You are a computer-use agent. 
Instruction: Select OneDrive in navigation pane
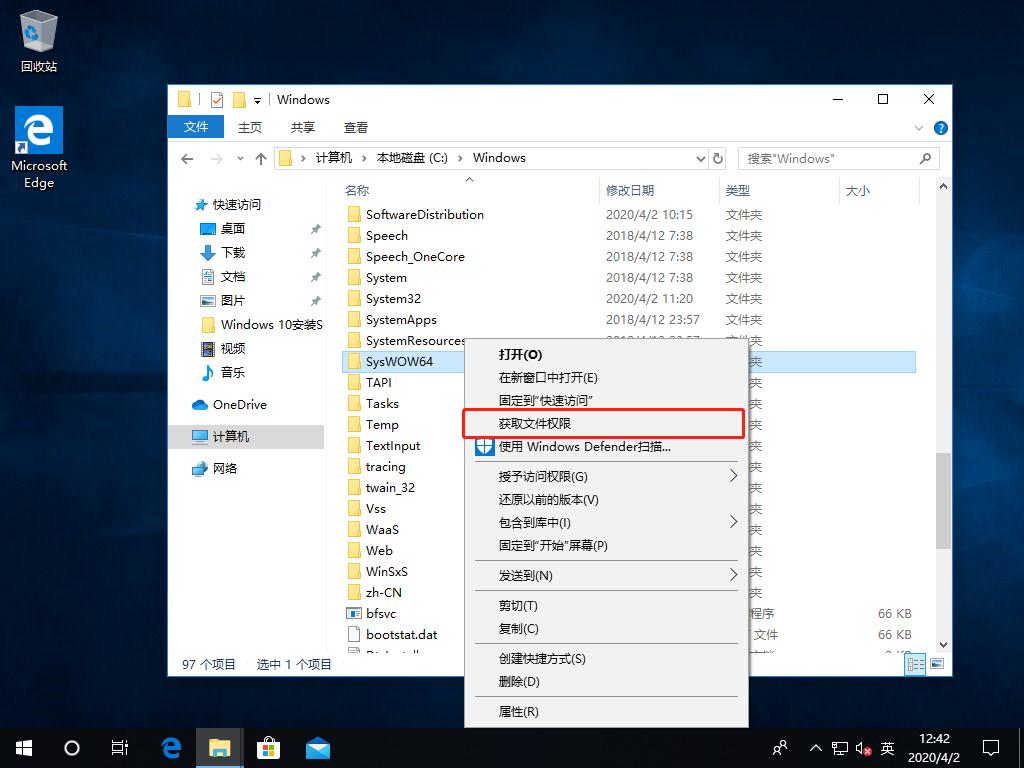point(230,404)
